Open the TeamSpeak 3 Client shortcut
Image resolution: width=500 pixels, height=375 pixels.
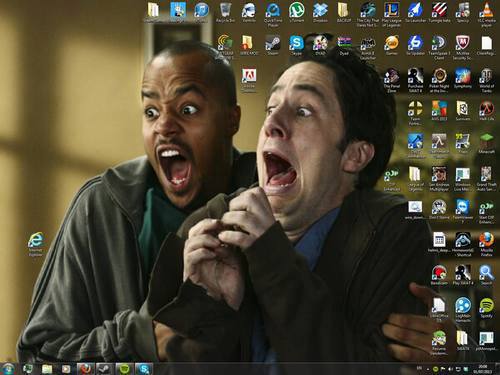tap(439, 47)
